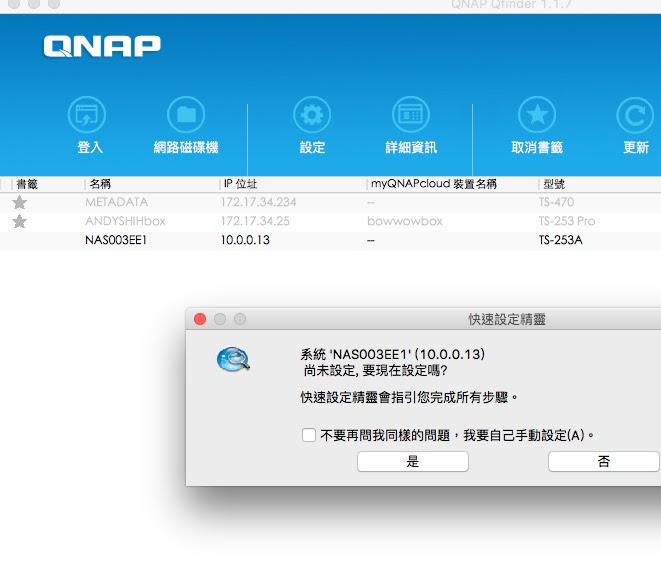Select the ANDYSHIHbox device name
Image resolution: width=661 pixels, height=568 pixels.
coord(125,221)
